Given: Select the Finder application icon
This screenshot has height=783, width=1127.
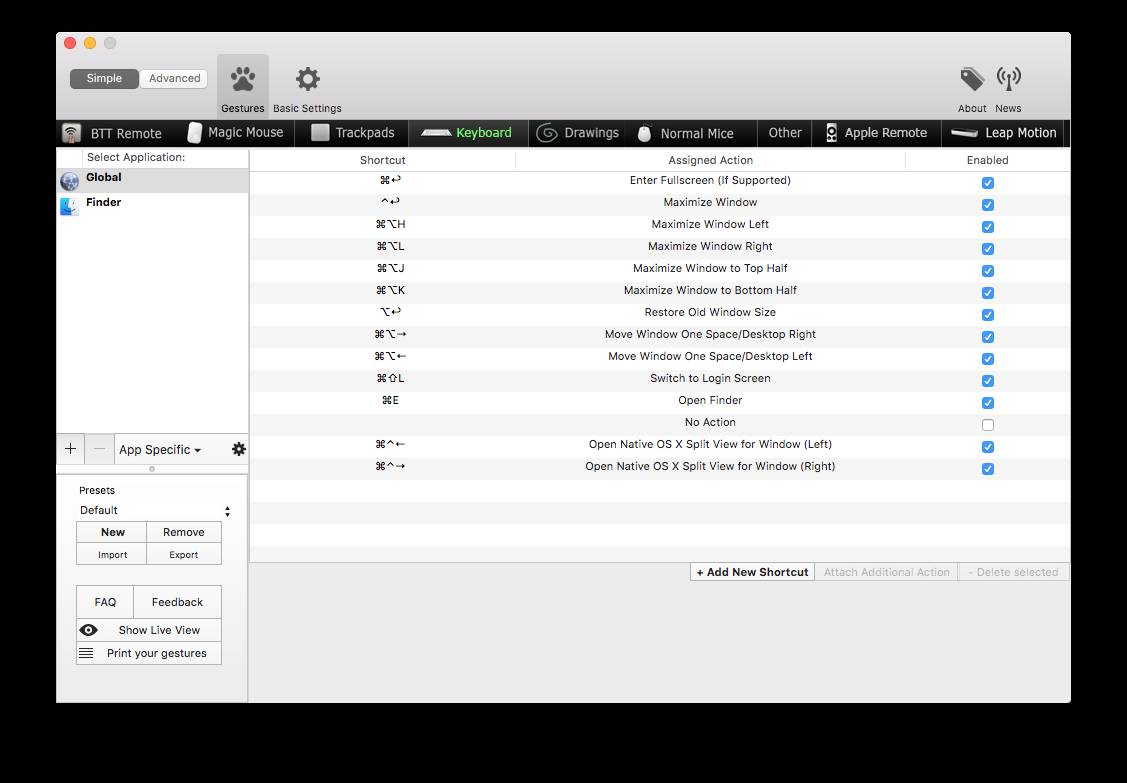Looking at the screenshot, I should [69, 206].
